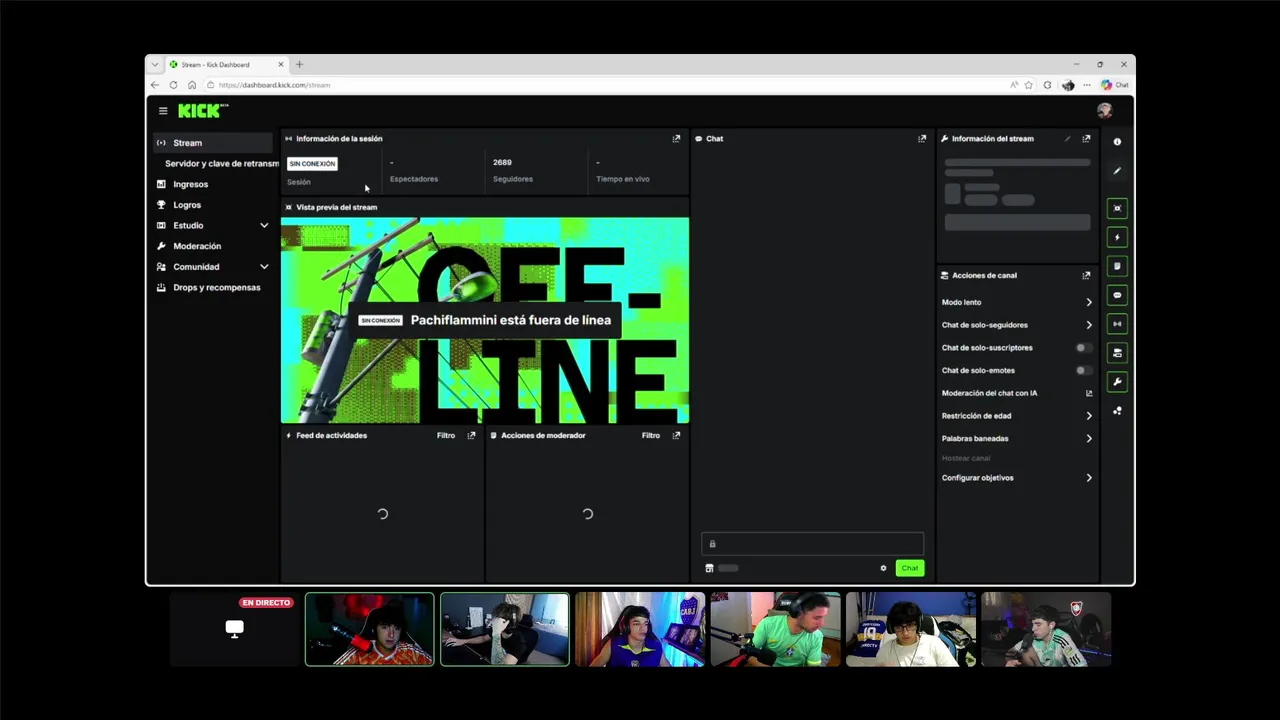Select webcam with CABJ banner behind
Screen dimensions: 1280x720
[640, 629]
